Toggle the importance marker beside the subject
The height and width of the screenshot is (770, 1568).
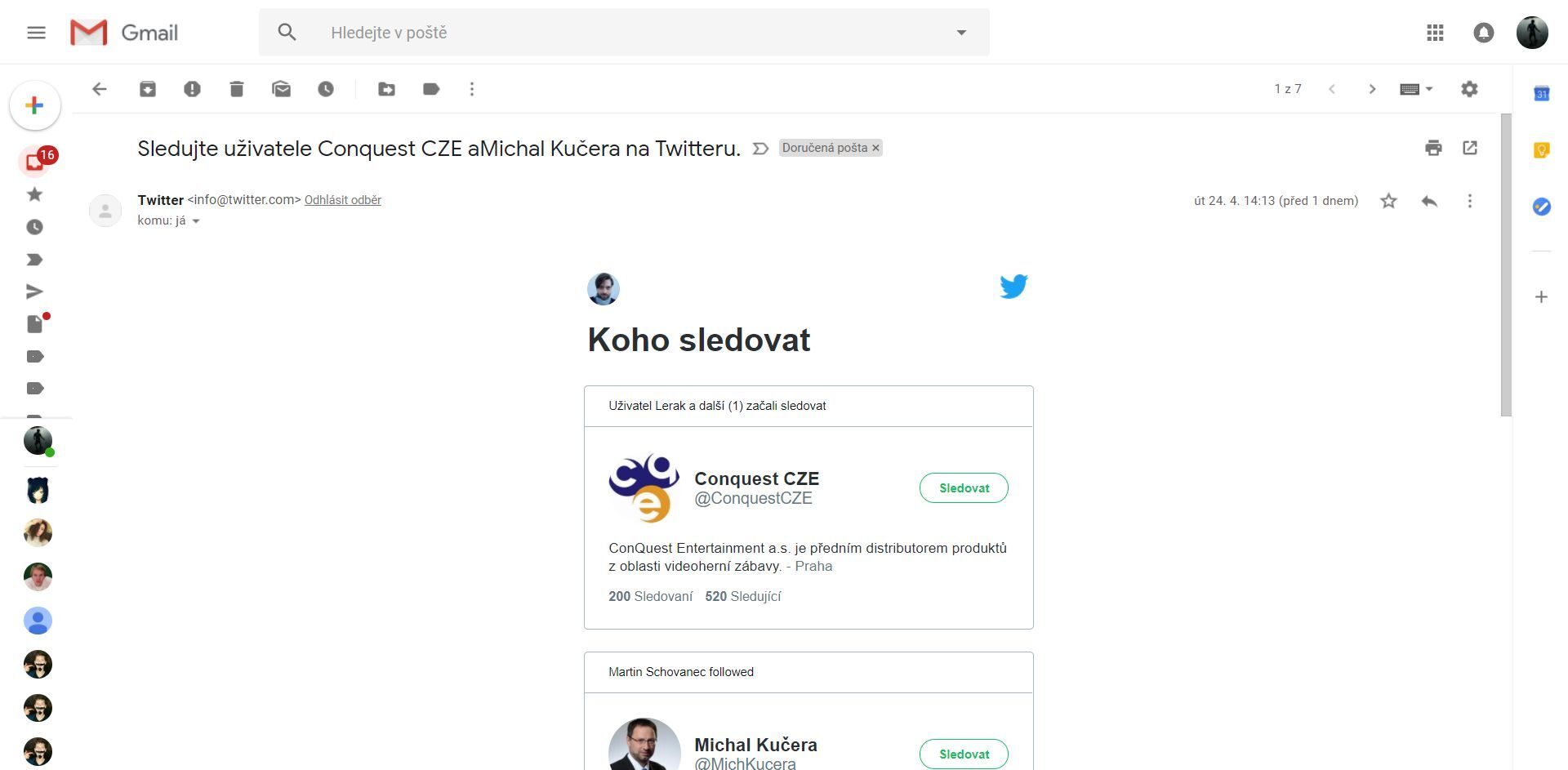pos(760,149)
